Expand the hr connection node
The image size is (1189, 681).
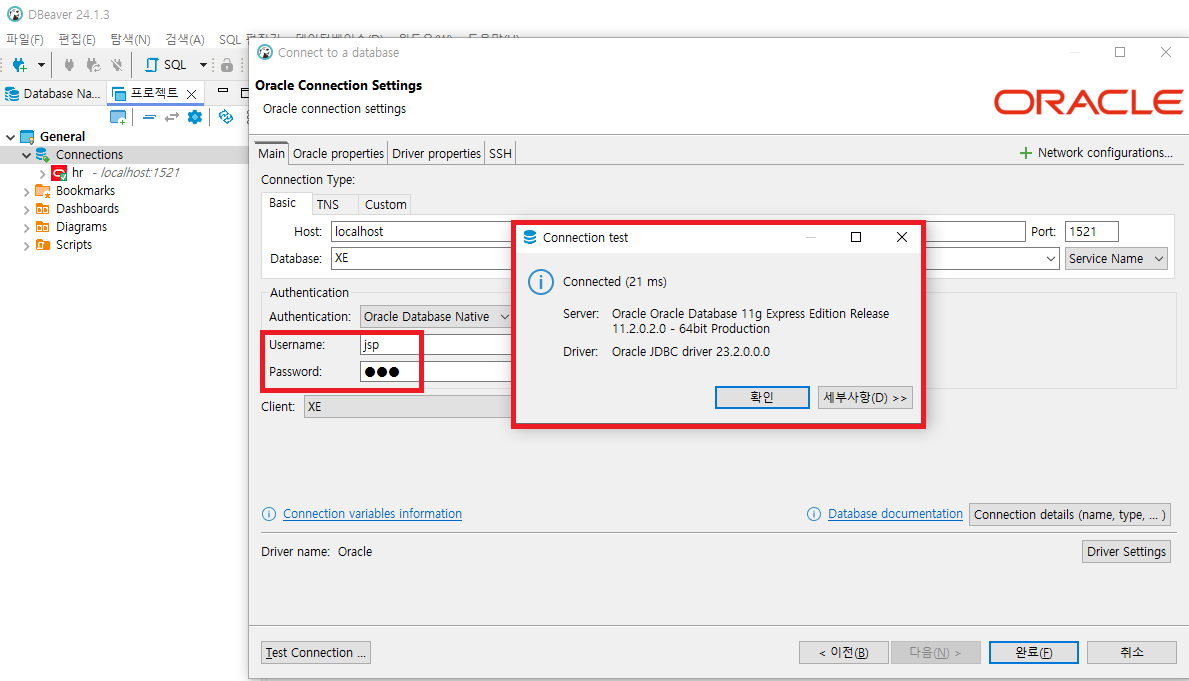[42, 174]
